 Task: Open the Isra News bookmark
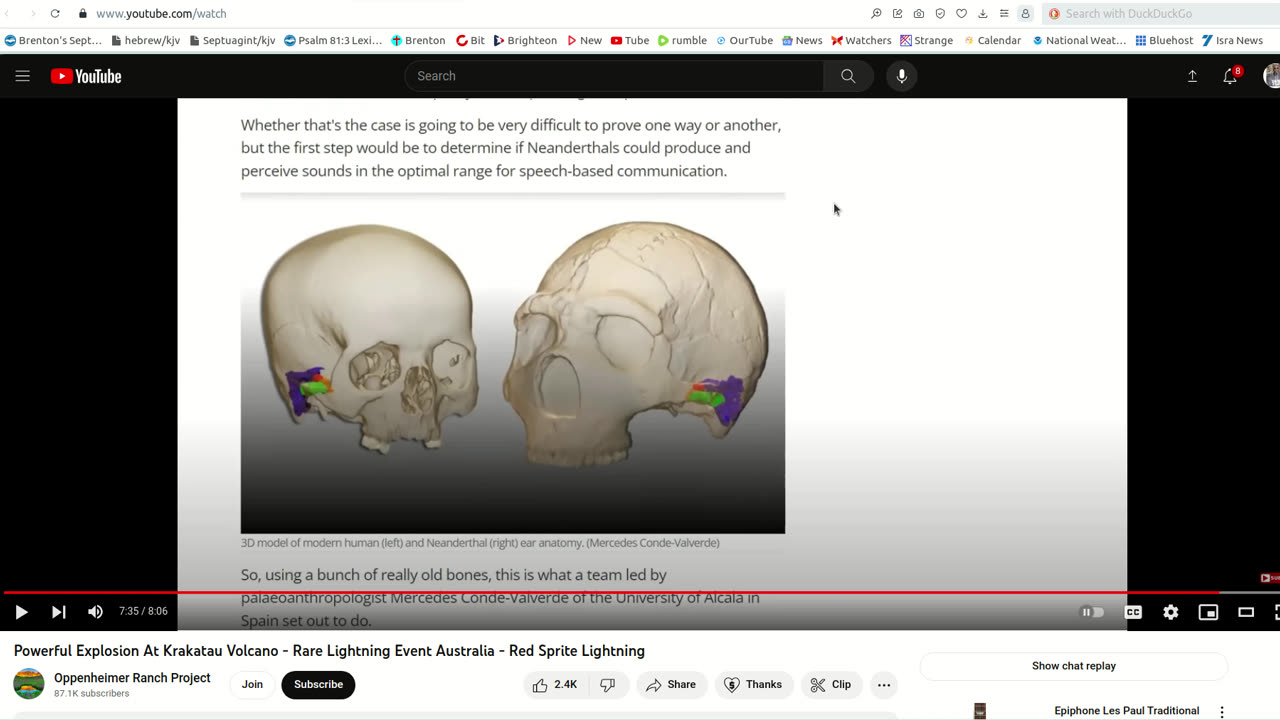point(1232,41)
